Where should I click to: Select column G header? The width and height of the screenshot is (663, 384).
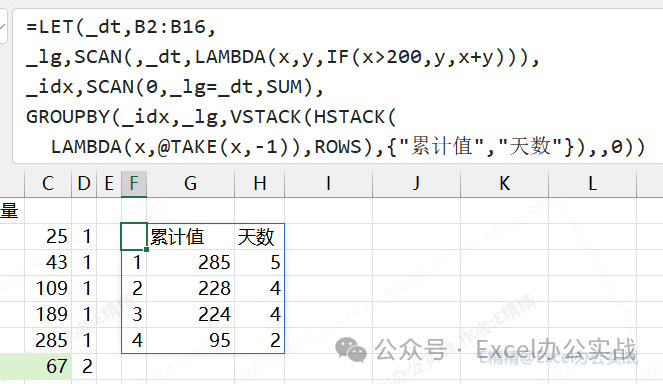pos(191,184)
